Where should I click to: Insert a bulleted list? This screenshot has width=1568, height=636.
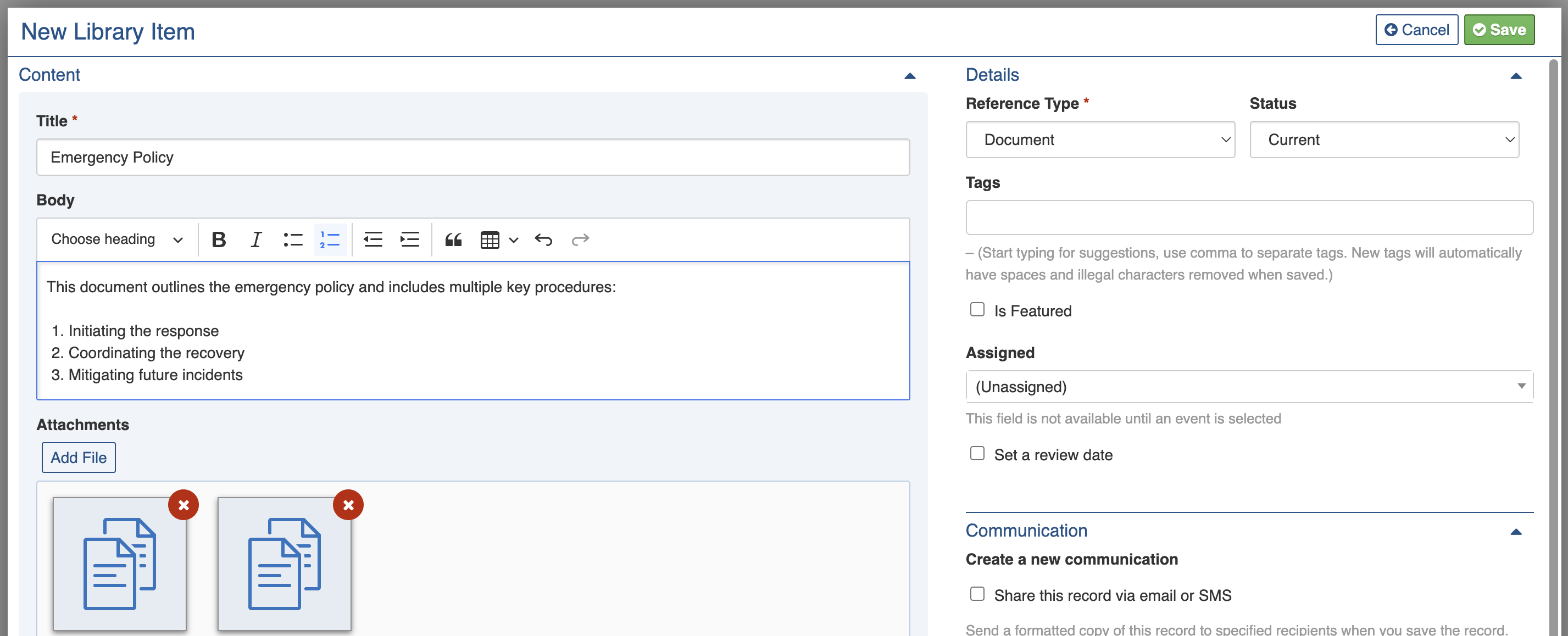(x=293, y=240)
